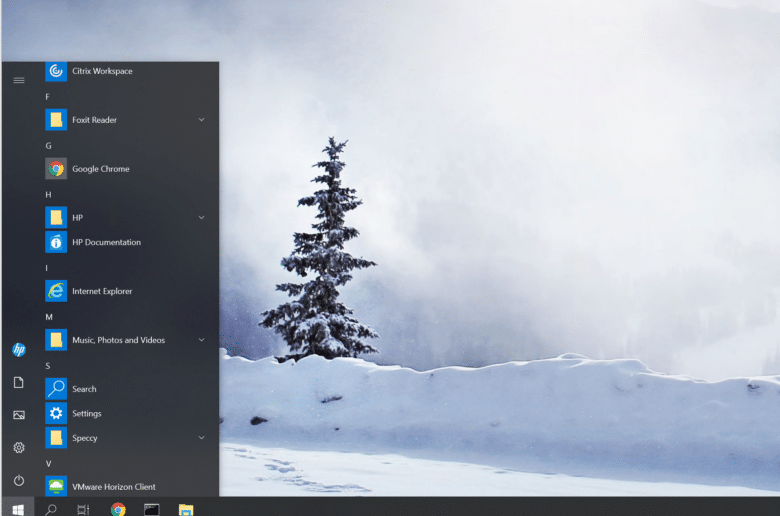Click the "HP Documentation" label

pos(106,242)
